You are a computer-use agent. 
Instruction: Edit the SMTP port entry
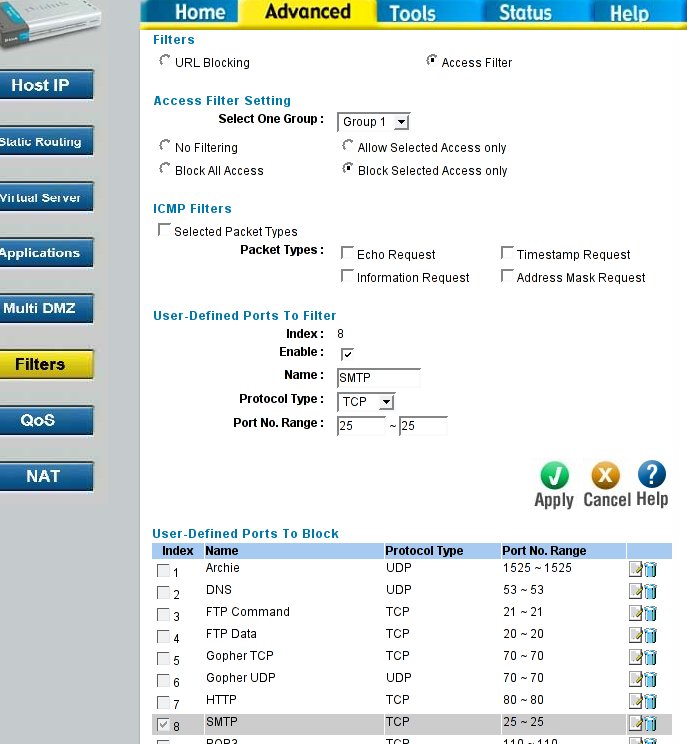[x=635, y=723]
